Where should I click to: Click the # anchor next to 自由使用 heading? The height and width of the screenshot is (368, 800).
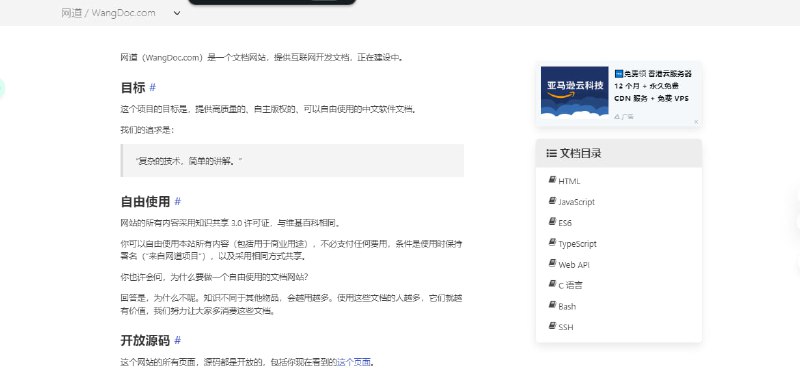[x=178, y=202]
